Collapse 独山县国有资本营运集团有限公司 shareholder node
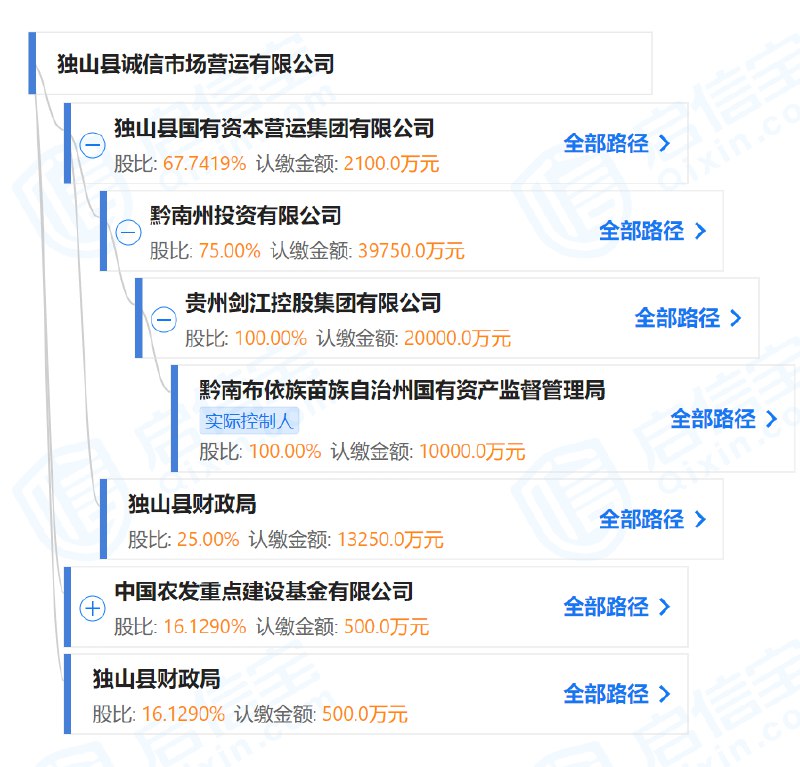Viewport: 800px width, 767px height. point(93,143)
